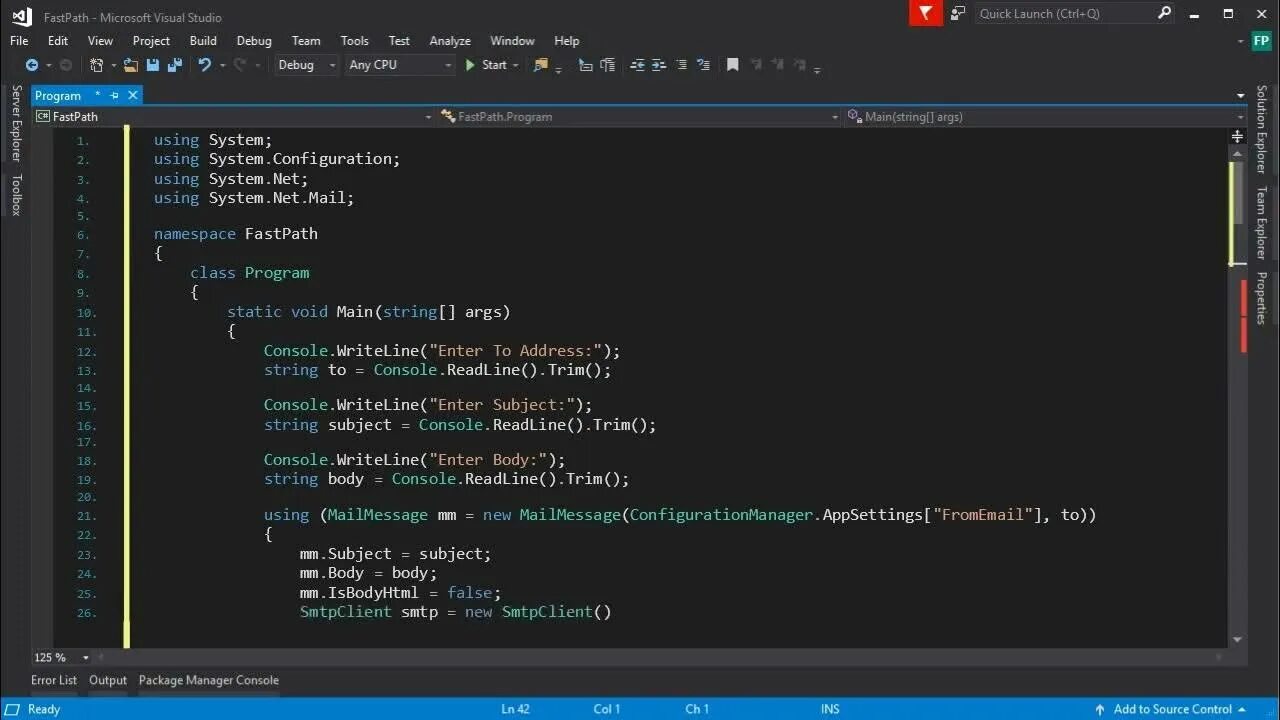
Task: Click the Navigate Backward toolbar icon
Action: pyautogui.click(x=32, y=65)
